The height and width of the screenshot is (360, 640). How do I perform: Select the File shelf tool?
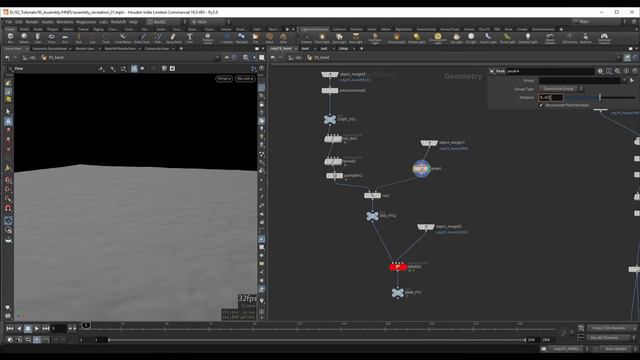(256, 38)
